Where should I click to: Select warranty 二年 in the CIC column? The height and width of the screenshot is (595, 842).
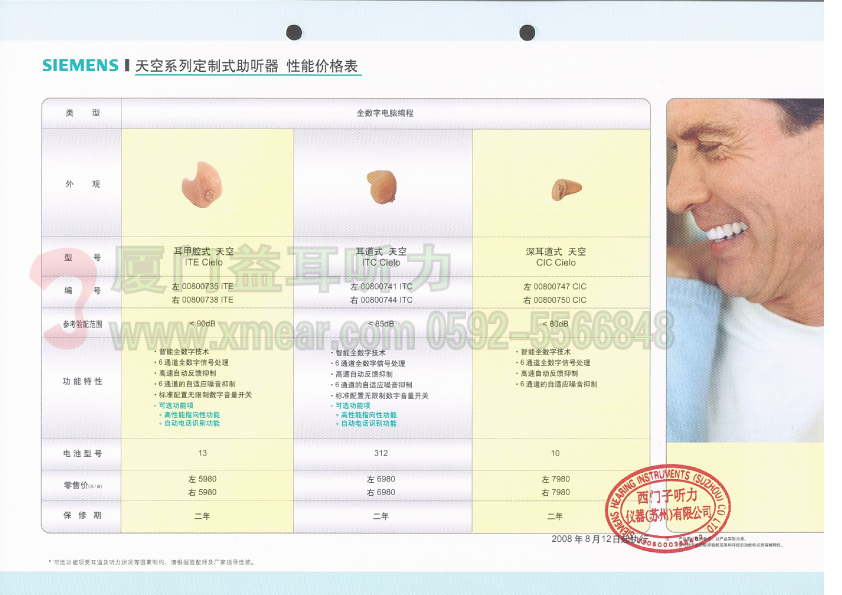click(555, 516)
